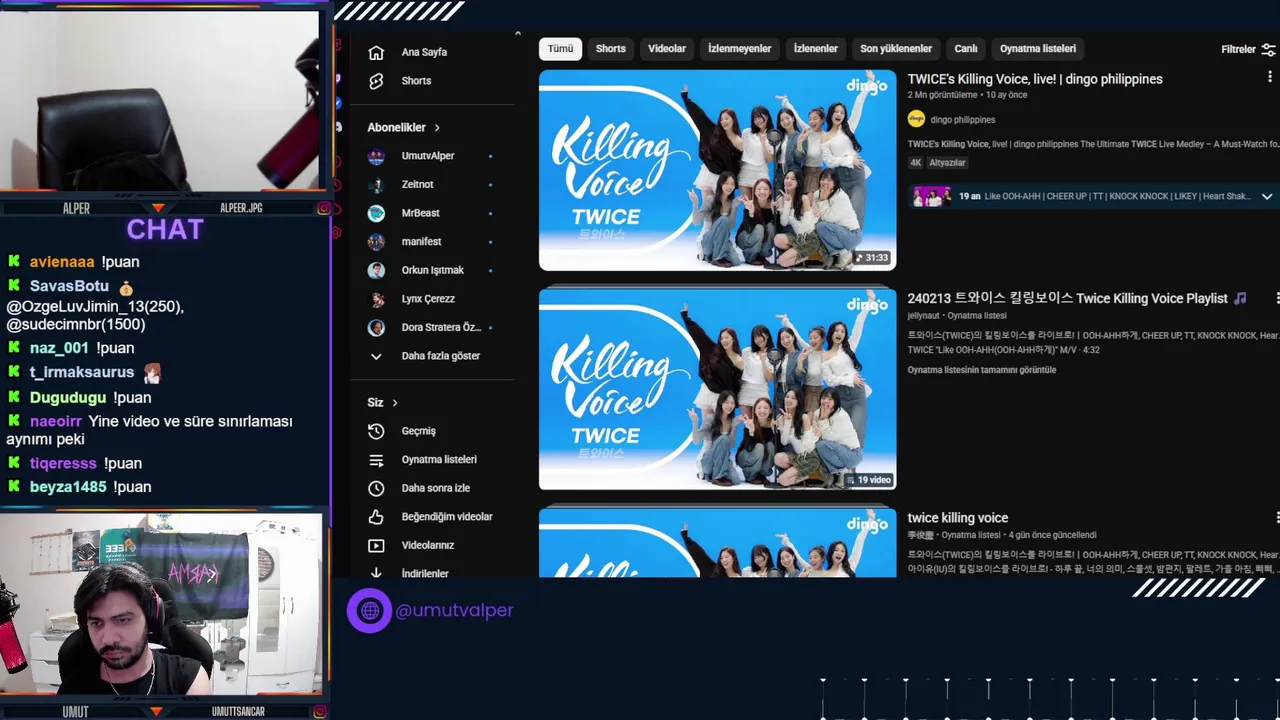
Task: Select the Videolar filter chip
Action: [667, 49]
